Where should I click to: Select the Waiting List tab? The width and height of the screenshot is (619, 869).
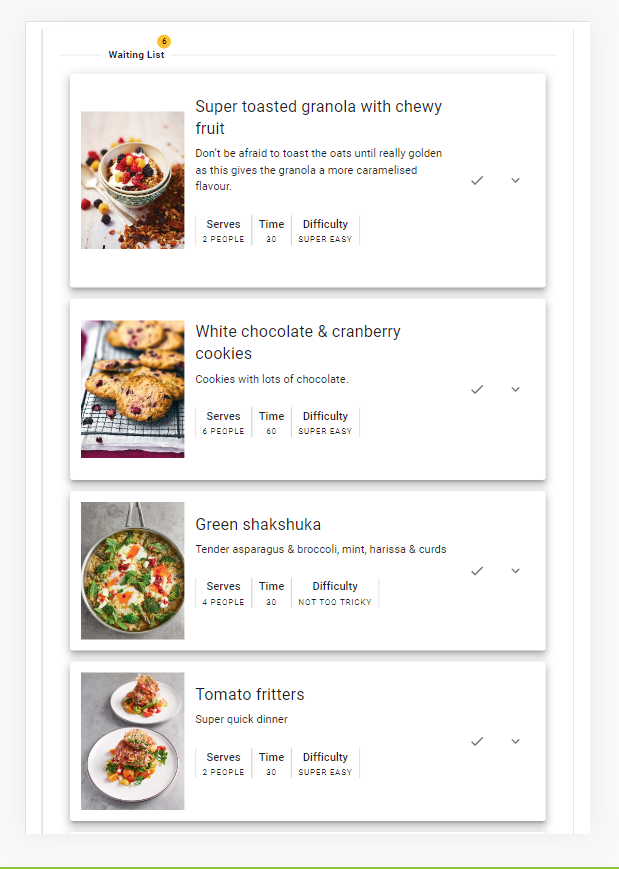tap(136, 55)
